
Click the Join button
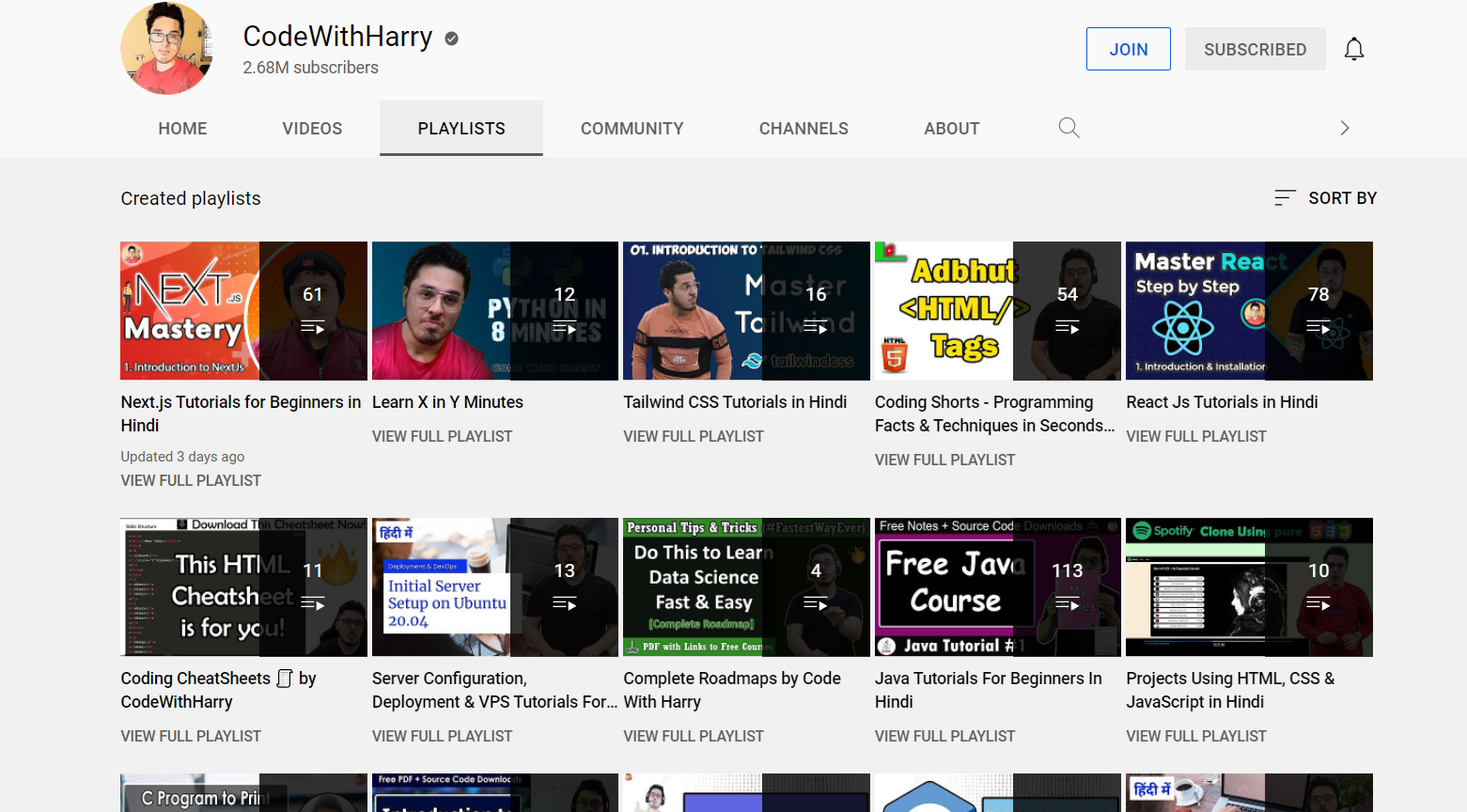[1129, 49]
